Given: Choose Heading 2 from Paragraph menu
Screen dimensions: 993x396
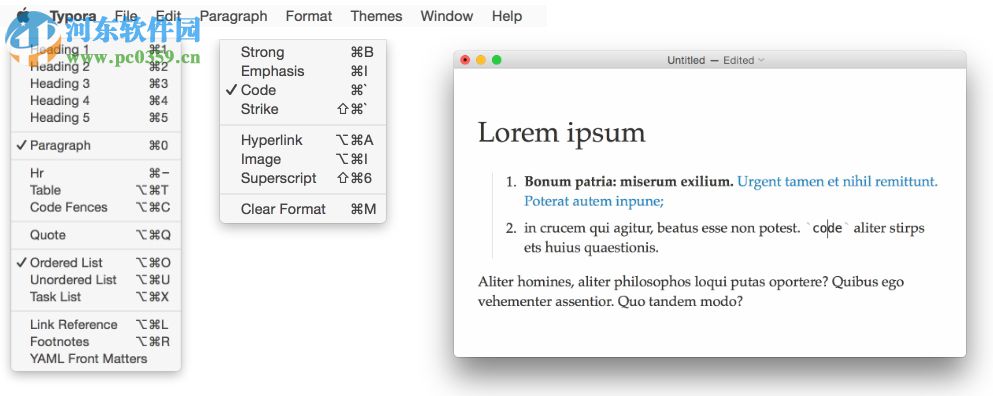Looking at the screenshot, I should pyautogui.click(x=96, y=67).
